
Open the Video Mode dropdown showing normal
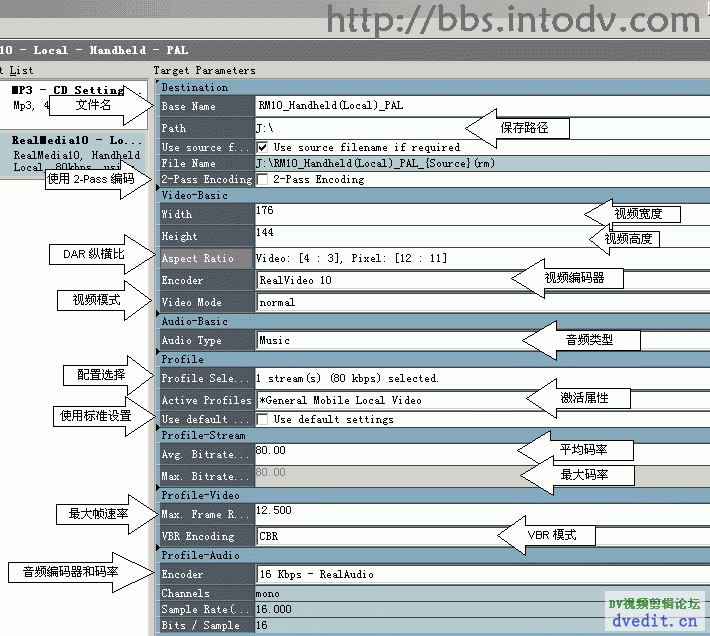(482, 302)
